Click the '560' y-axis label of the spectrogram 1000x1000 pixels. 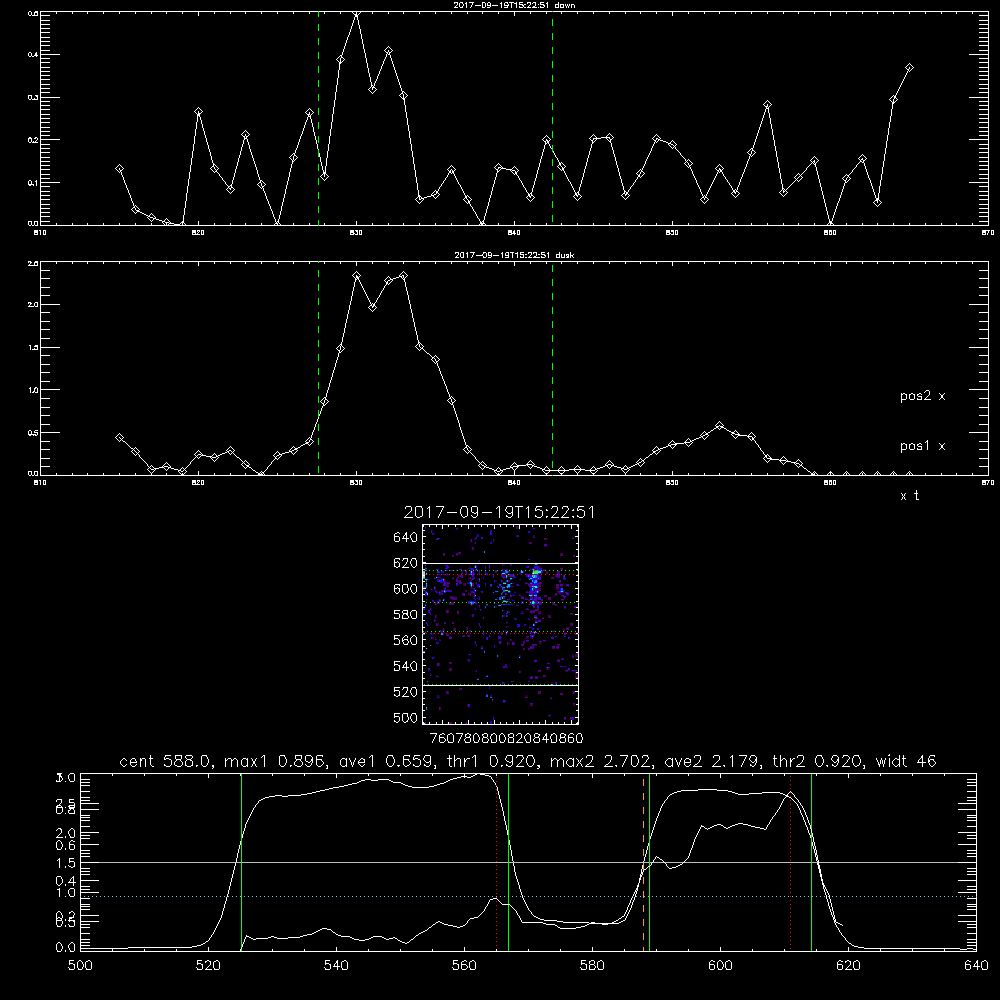tap(406, 640)
